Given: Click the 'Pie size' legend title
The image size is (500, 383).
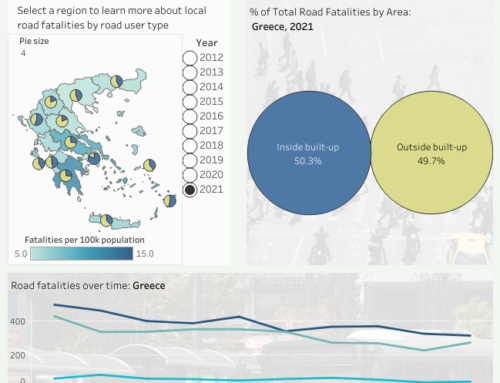Looking at the screenshot, I should coord(34,41).
